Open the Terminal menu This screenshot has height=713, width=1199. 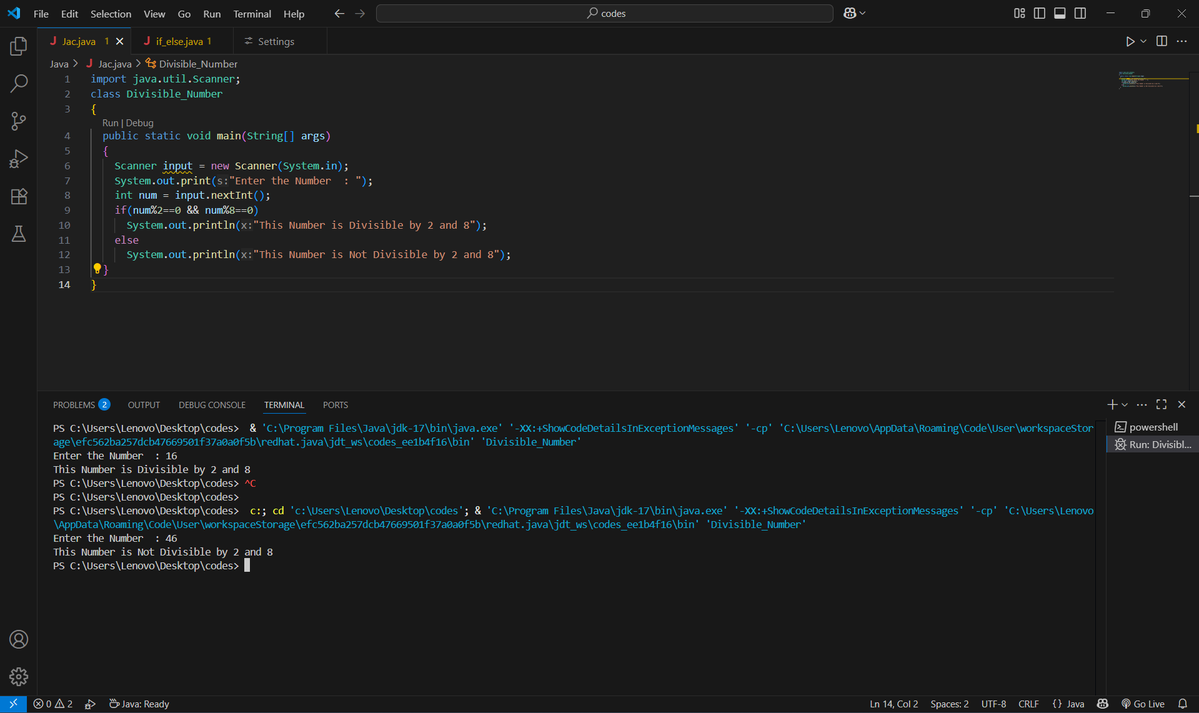tap(252, 14)
